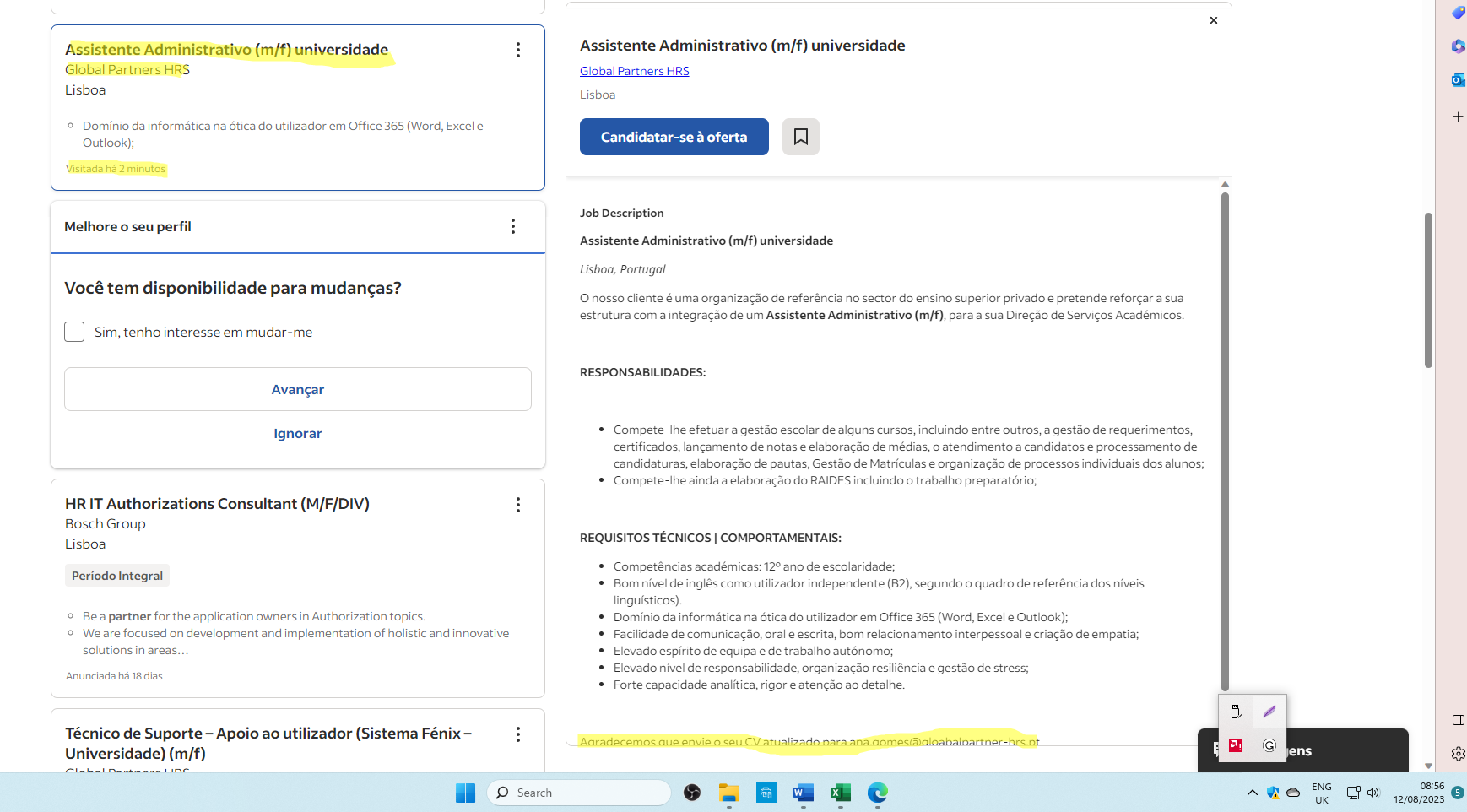This screenshot has width=1467, height=812.
Task: Switch to Word on taskbar
Action: [x=804, y=793]
